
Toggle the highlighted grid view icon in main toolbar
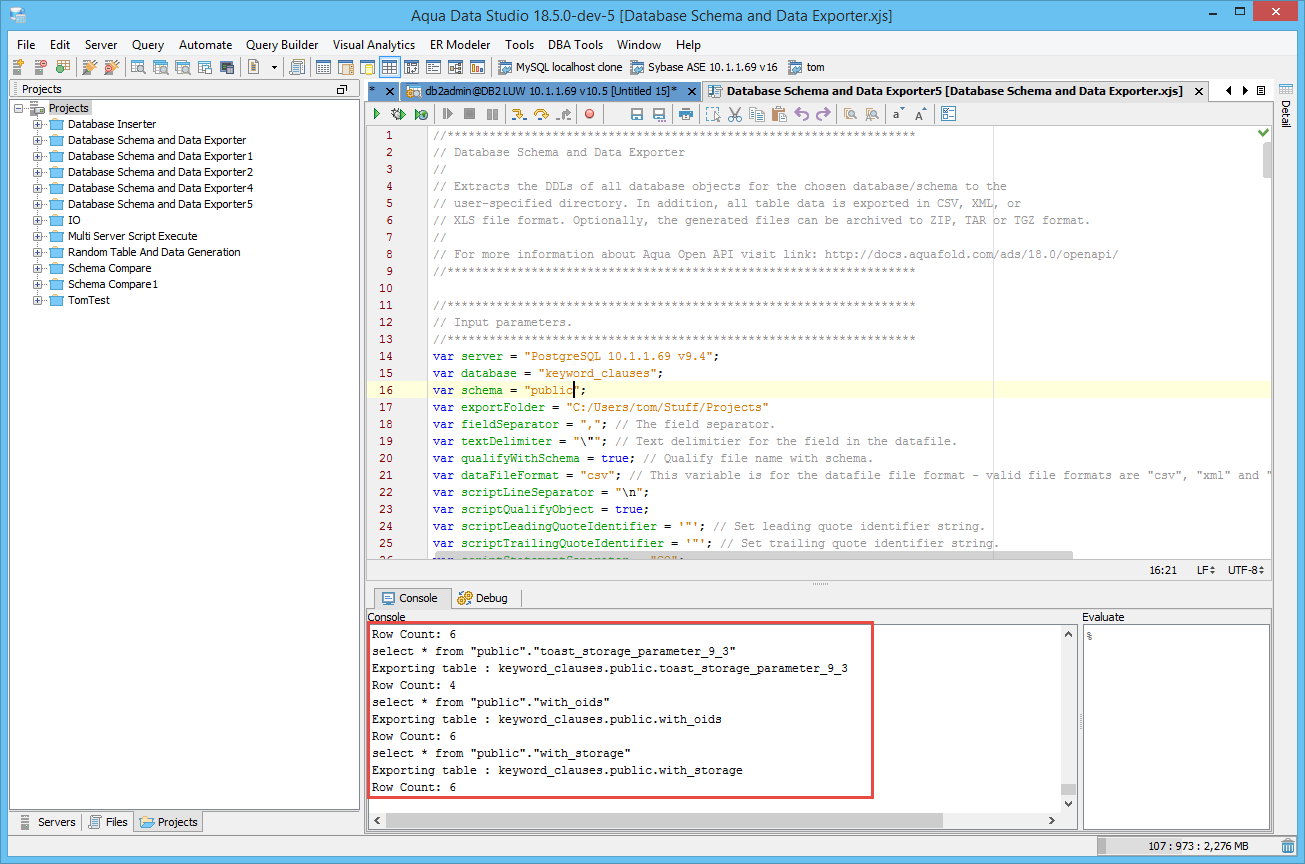389,67
